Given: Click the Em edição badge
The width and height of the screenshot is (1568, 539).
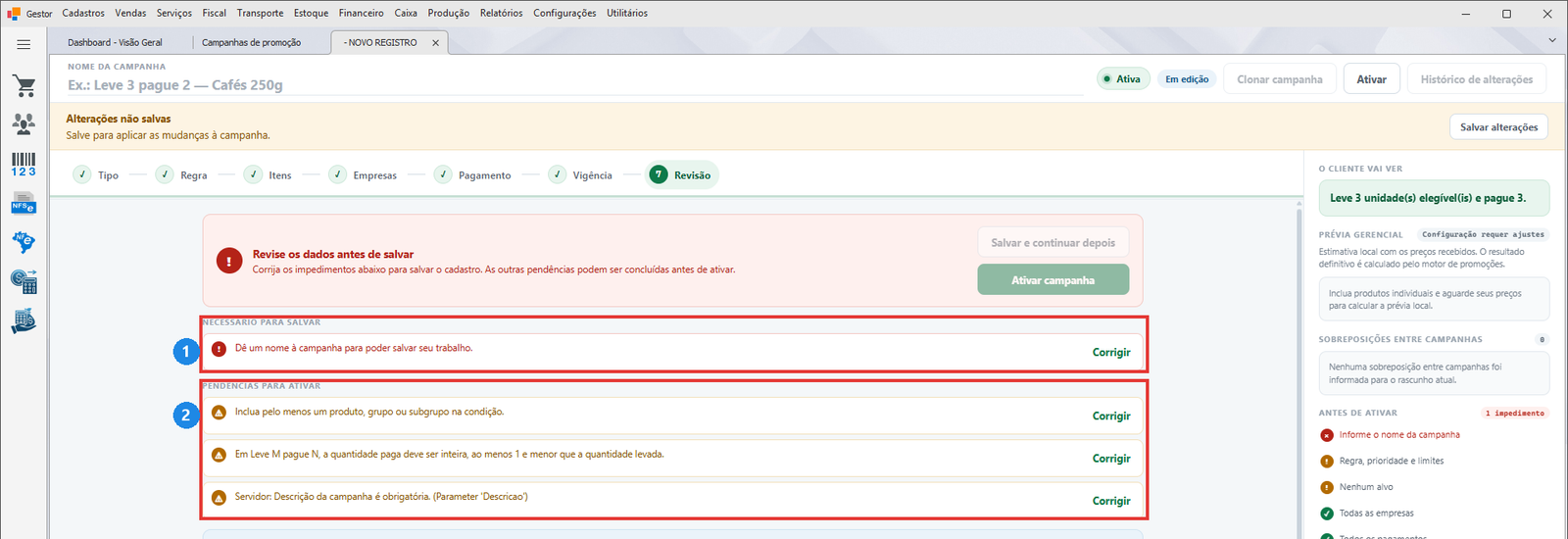Looking at the screenshot, I should click(x=1187, y=79).
